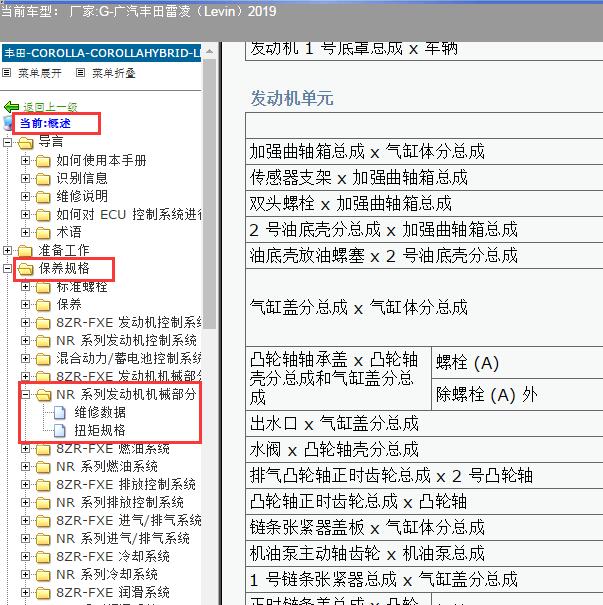The width and height of the screenshot is (603, 605).
Task: Expand the 识别信息 node
Action: tap(25, 178)
